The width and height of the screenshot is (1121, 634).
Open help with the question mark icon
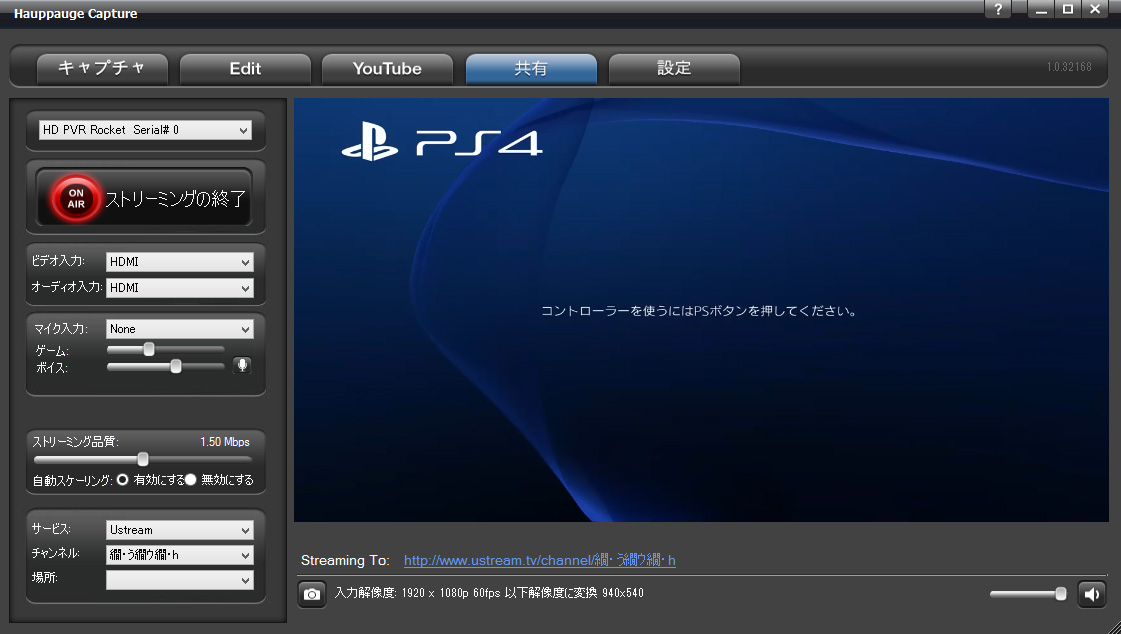998,9
